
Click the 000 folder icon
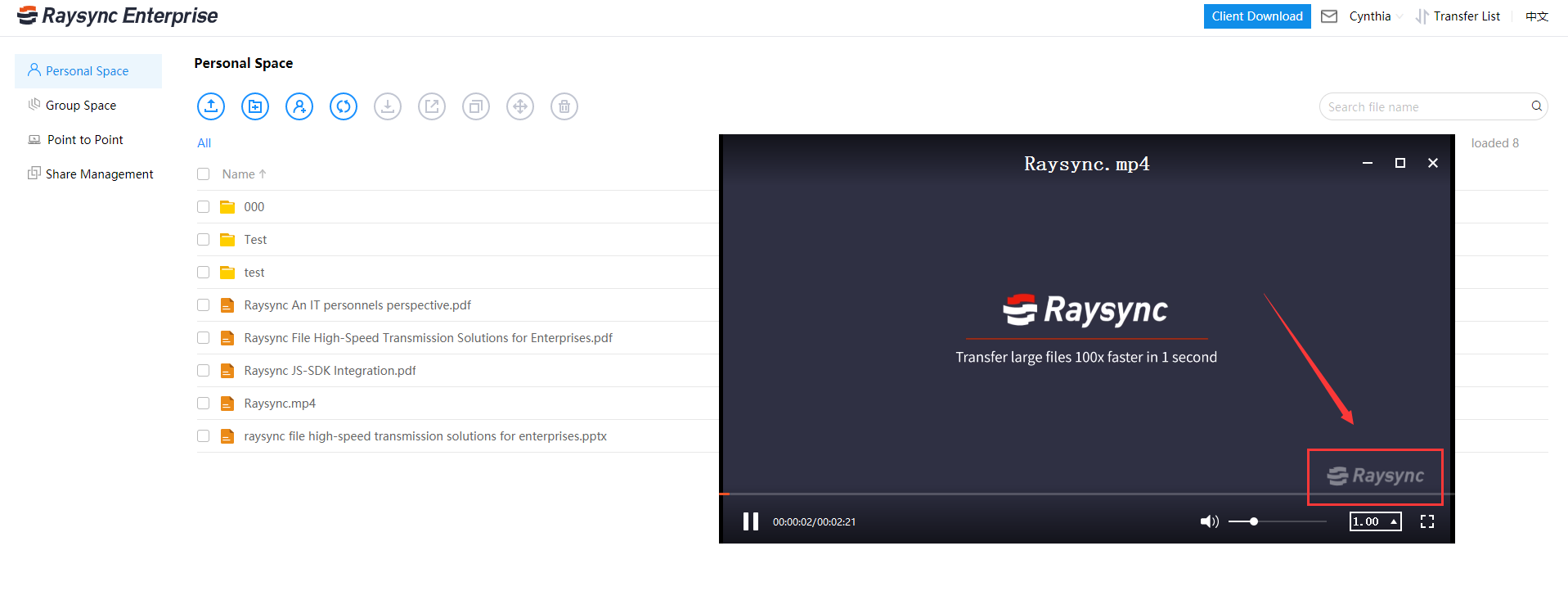point(227,207)
